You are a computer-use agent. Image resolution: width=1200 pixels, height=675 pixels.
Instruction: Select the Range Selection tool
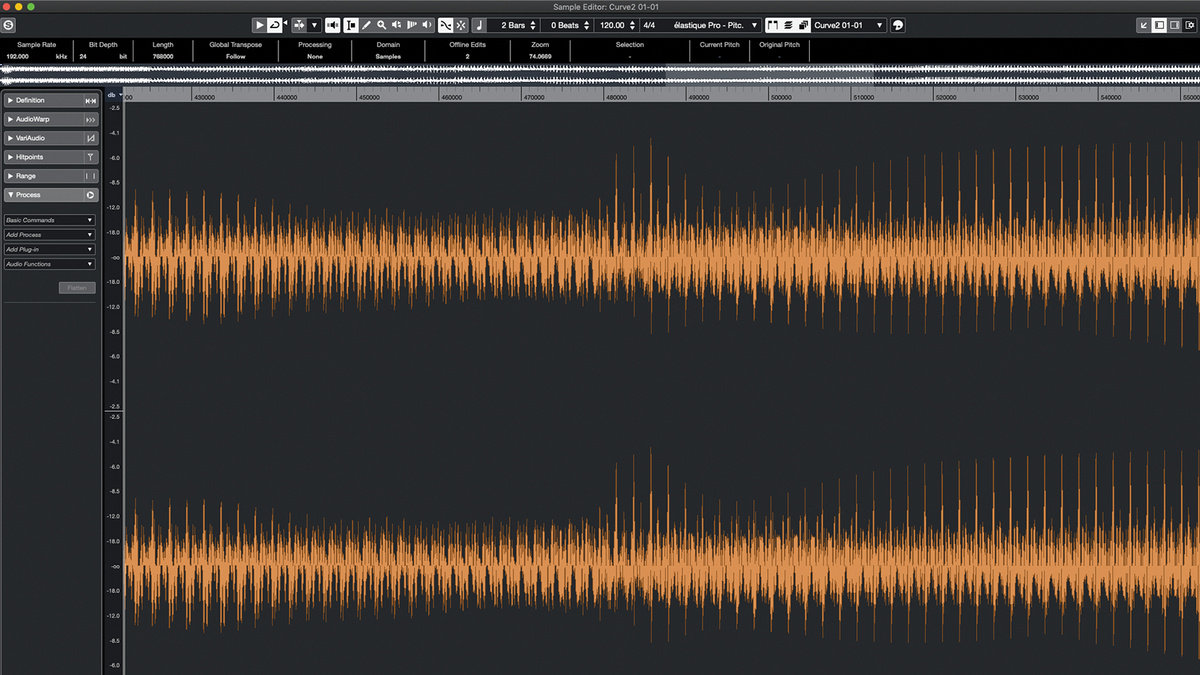pyautogui.click(x=352, y=25)
